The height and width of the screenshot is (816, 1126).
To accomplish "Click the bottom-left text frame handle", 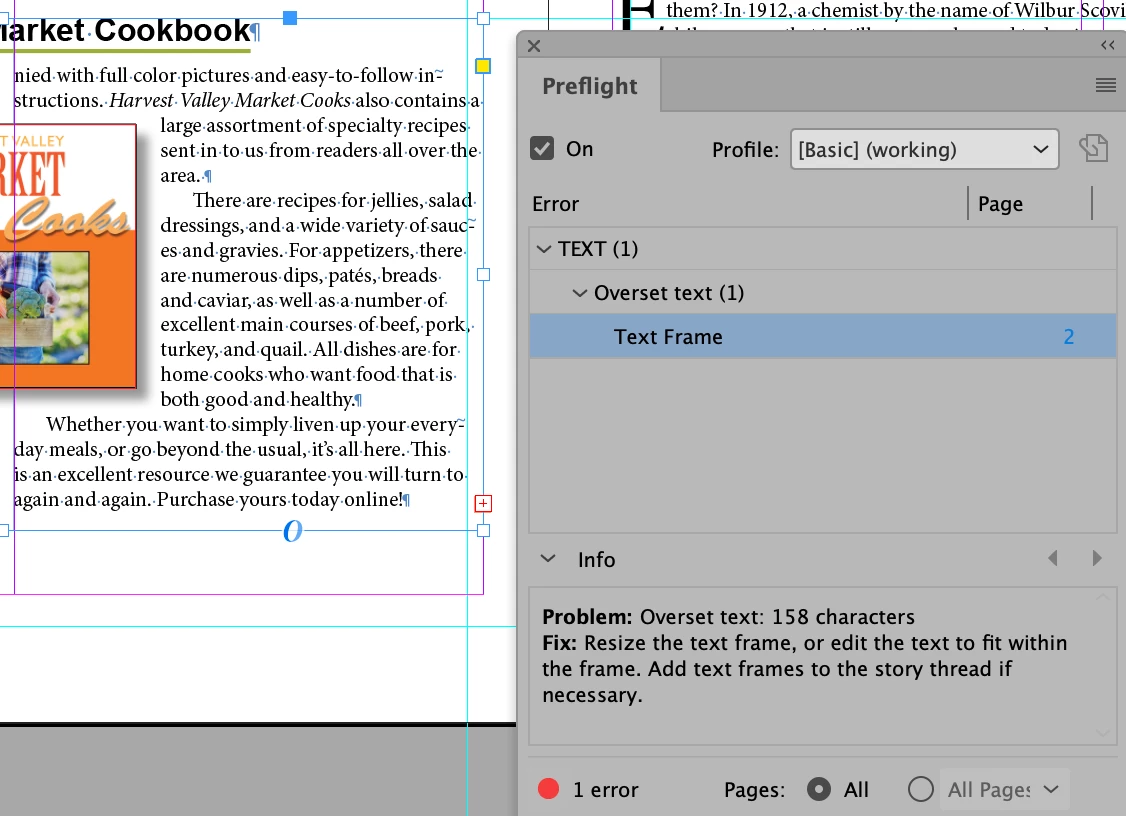I will click(x=4, y=531).
